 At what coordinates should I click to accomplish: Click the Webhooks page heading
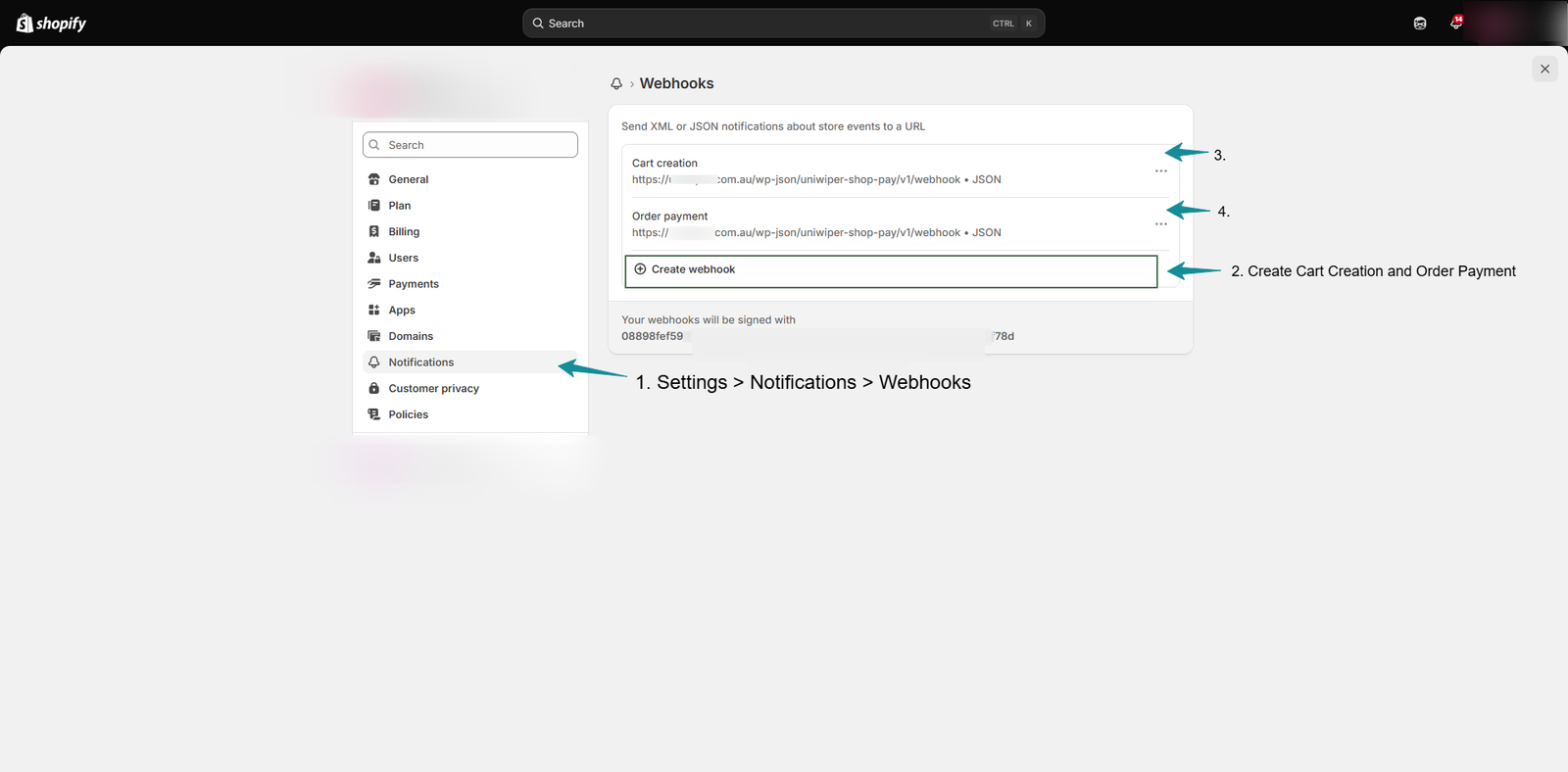click(x=676, y=84)
